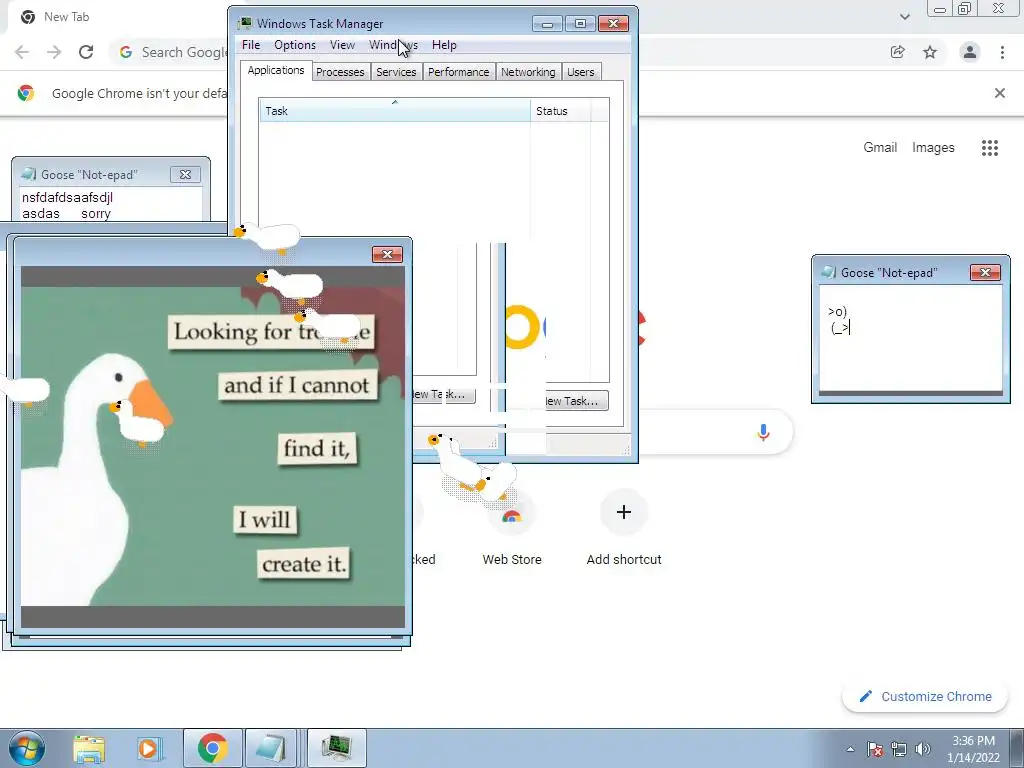Select the Goose Notepad taskbar button

click(270, 748)
